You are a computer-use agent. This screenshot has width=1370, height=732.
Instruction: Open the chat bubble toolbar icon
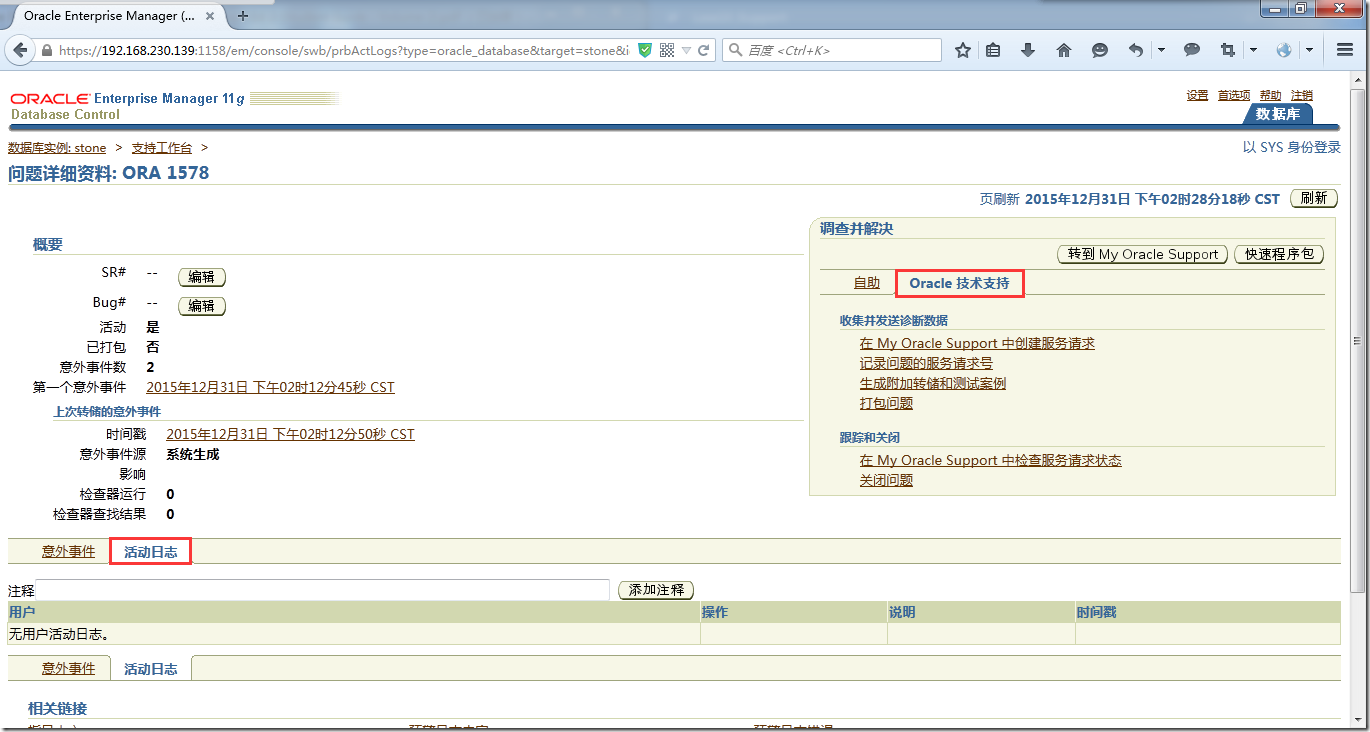click(1192, 50)
